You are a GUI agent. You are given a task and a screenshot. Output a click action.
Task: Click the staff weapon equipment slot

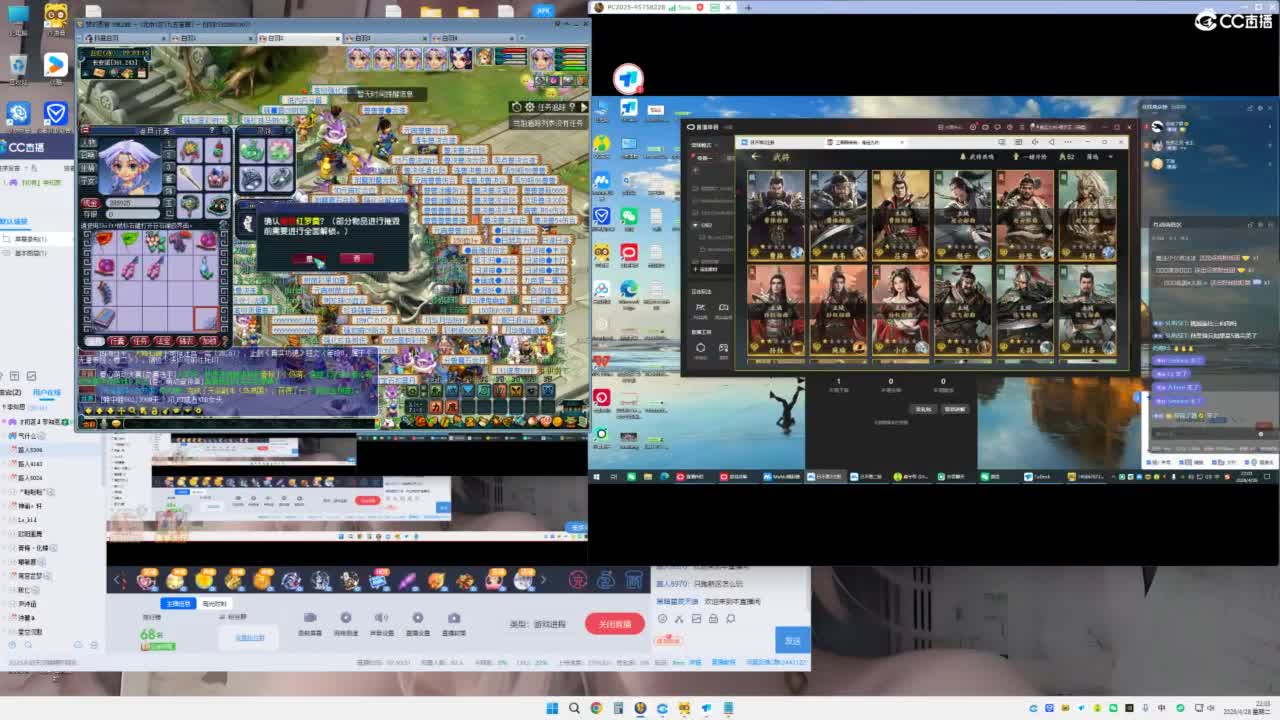click(190, 178)
